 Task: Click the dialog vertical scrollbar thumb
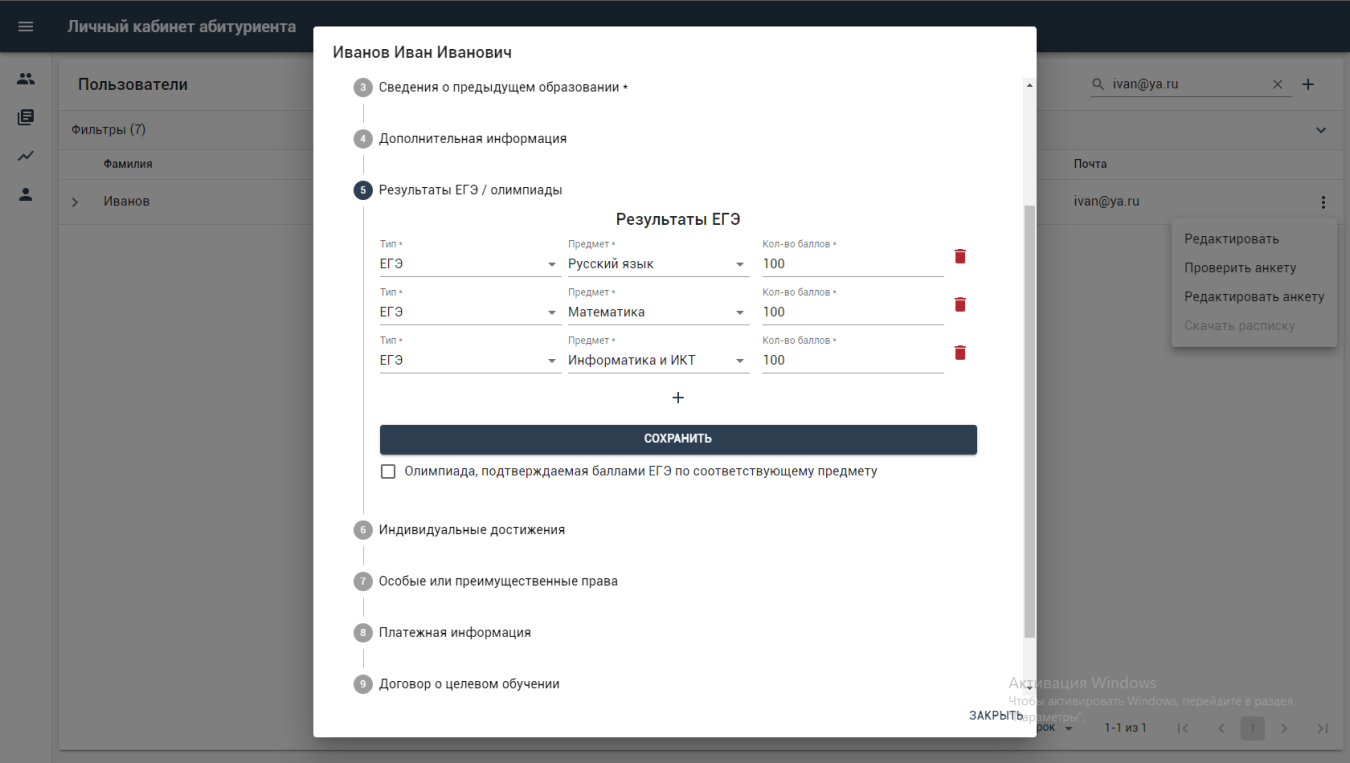[1030, 421]
